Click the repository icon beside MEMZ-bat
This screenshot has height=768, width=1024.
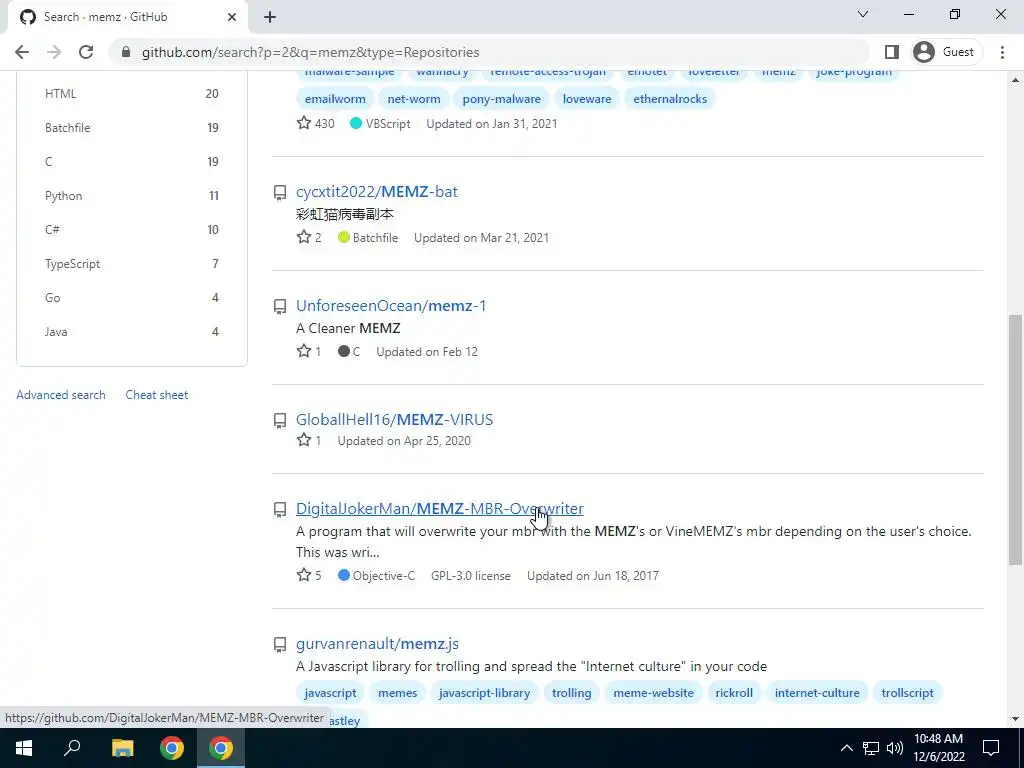280,193
